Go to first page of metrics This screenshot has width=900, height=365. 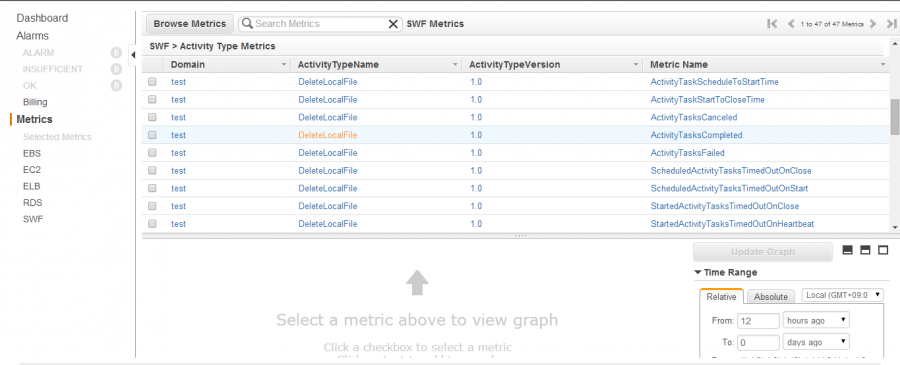pyautogui.click(x=772, y=24)
